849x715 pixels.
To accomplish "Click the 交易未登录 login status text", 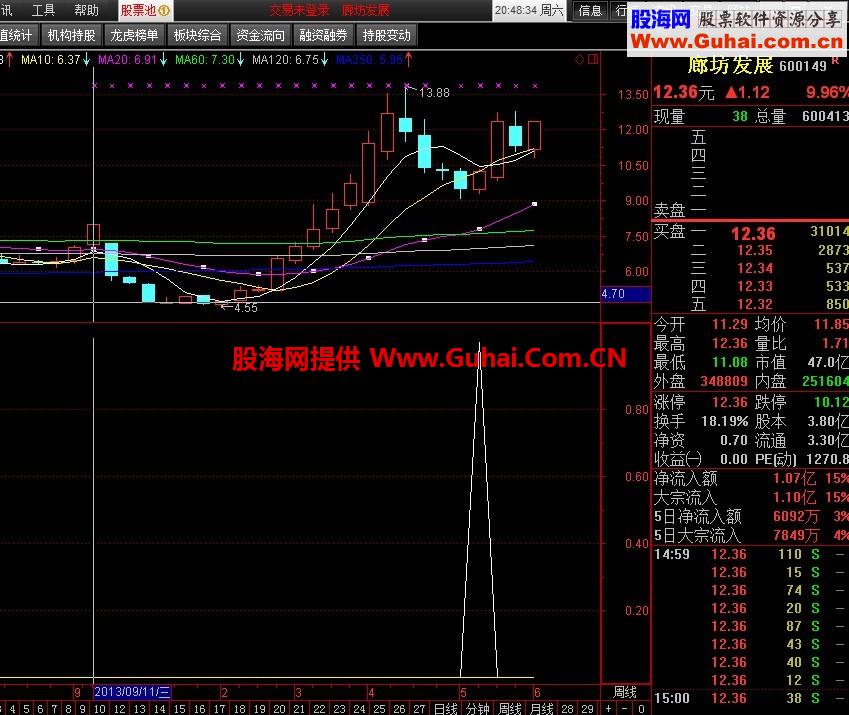I will 299,10.
